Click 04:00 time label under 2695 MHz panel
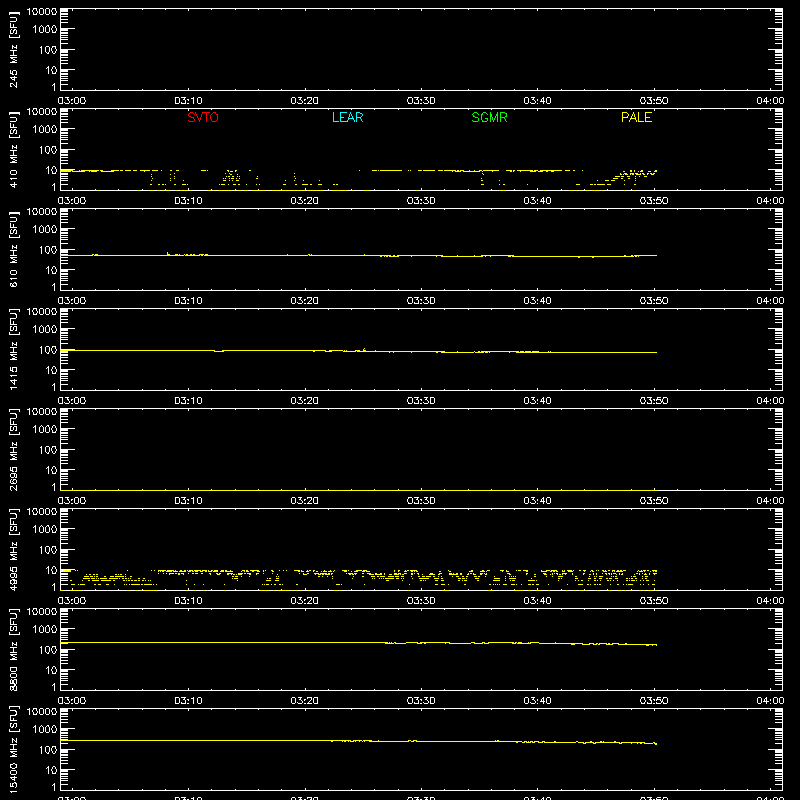Viewport: 800px width, 800px height. click(770, 501)
